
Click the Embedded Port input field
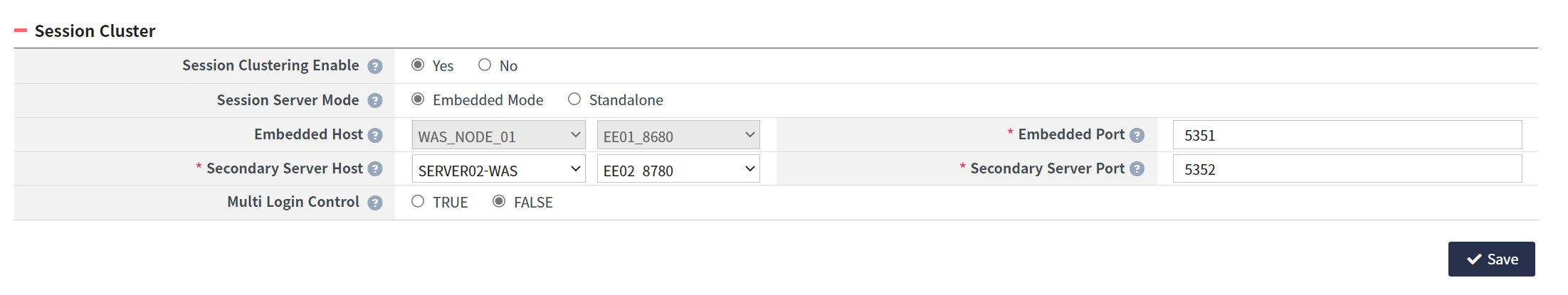tap(1347, 135)
